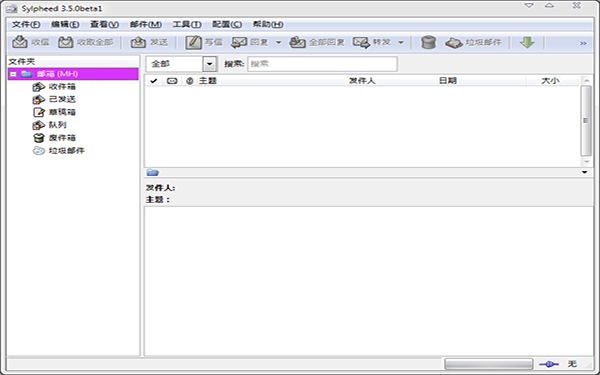Open the 查看(V) menu
This screenshot has height=375, width=600.
tap(104, 24)
